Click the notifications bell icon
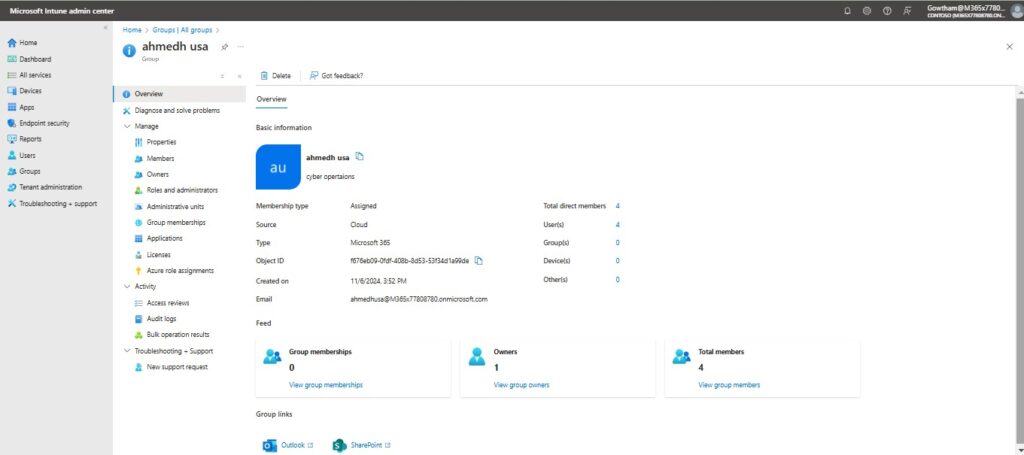1024x455 pixels. click(848, 11)
